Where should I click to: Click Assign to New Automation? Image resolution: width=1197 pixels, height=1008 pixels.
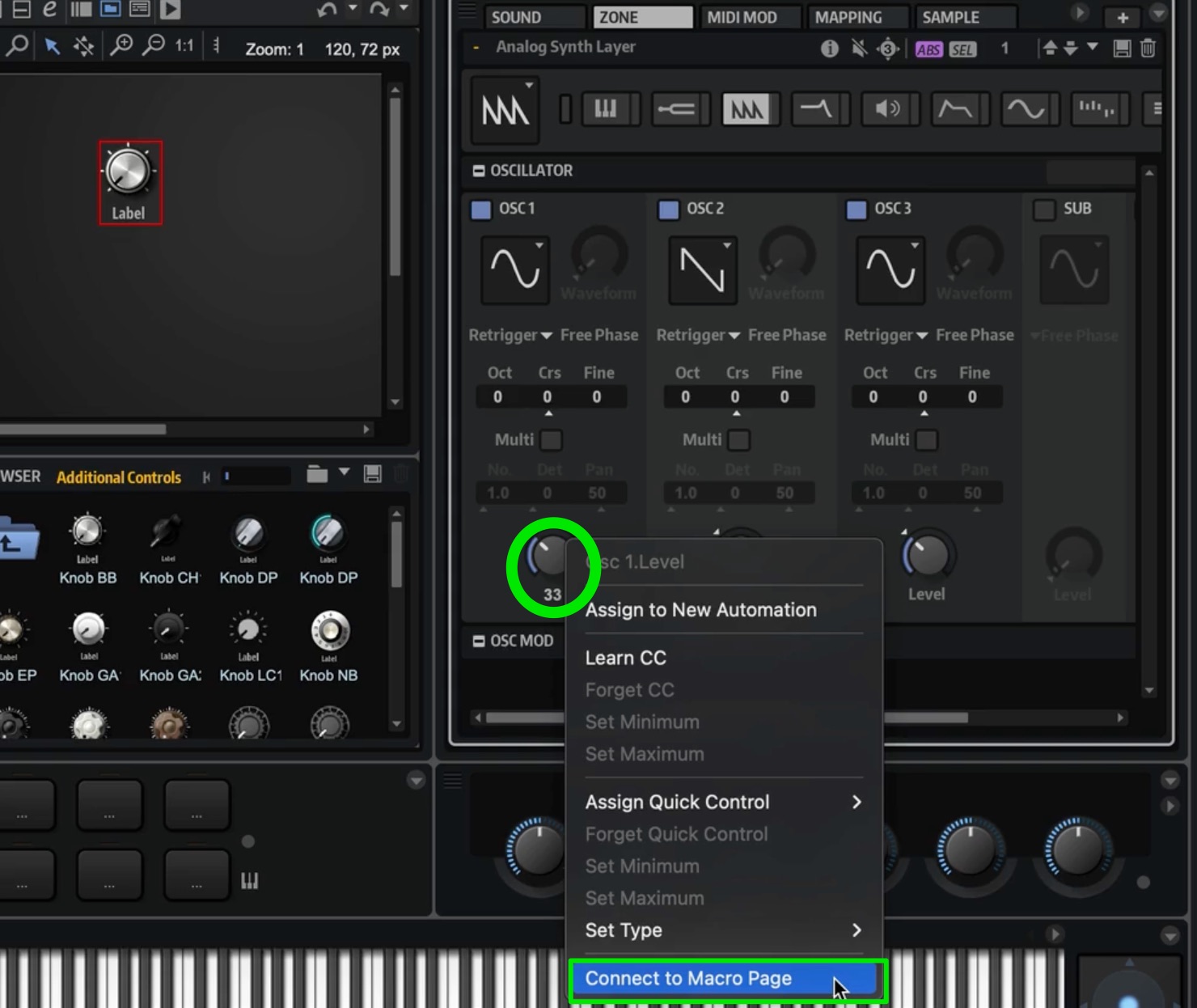[x=700, y=610]
